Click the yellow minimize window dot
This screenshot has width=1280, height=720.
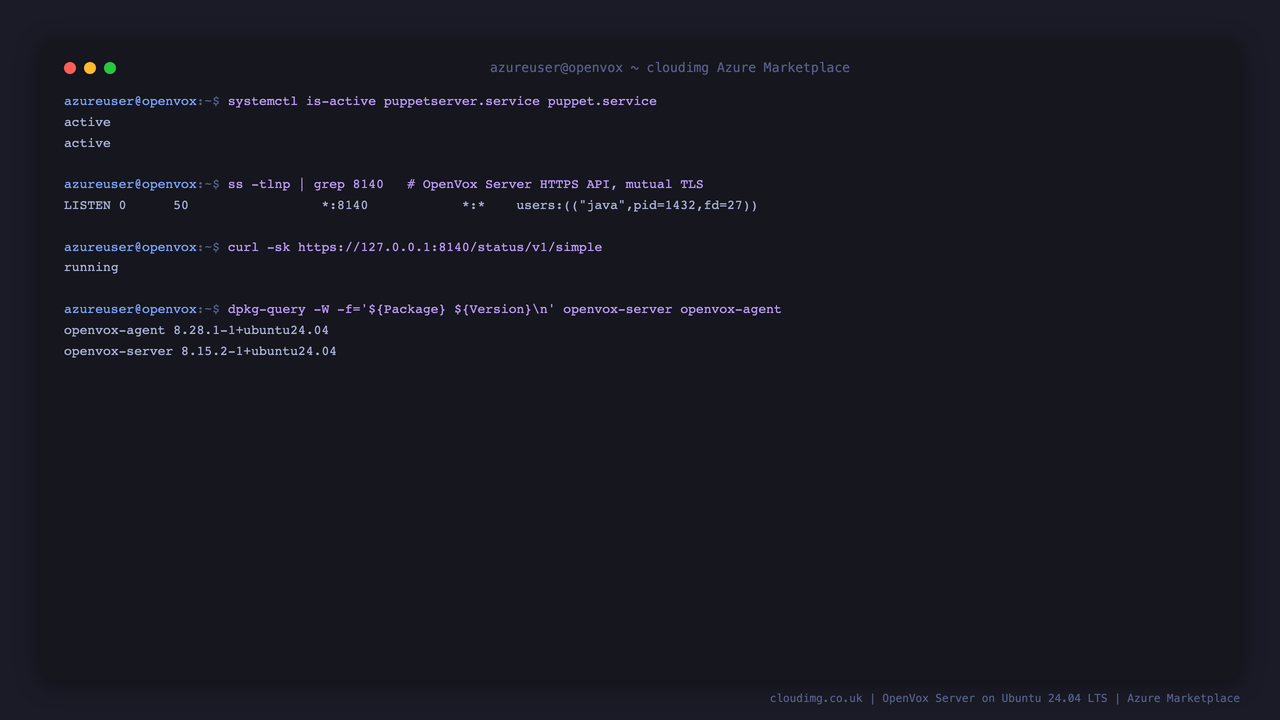pos(90,68)
